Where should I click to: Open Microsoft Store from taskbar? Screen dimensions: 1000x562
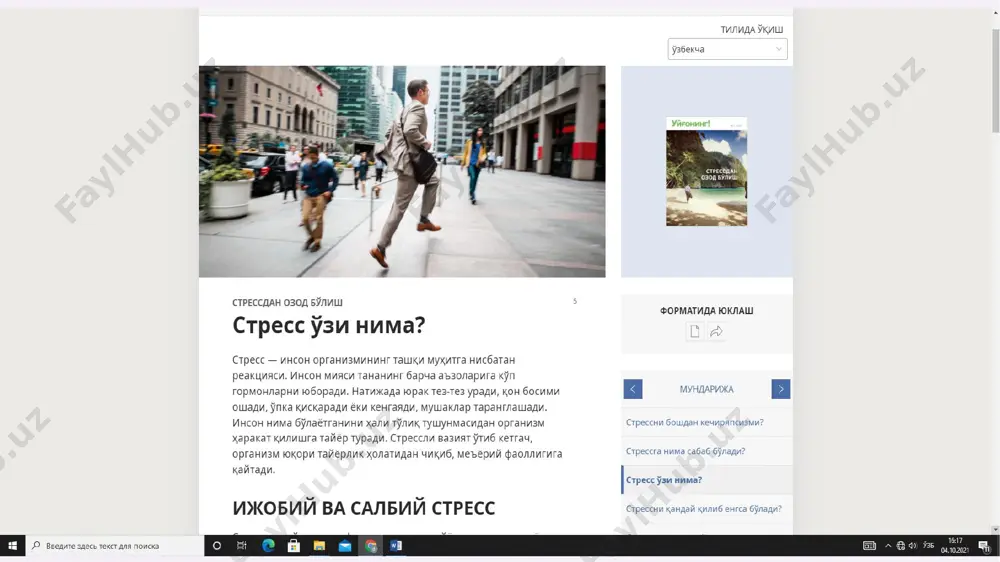(293, 545)
